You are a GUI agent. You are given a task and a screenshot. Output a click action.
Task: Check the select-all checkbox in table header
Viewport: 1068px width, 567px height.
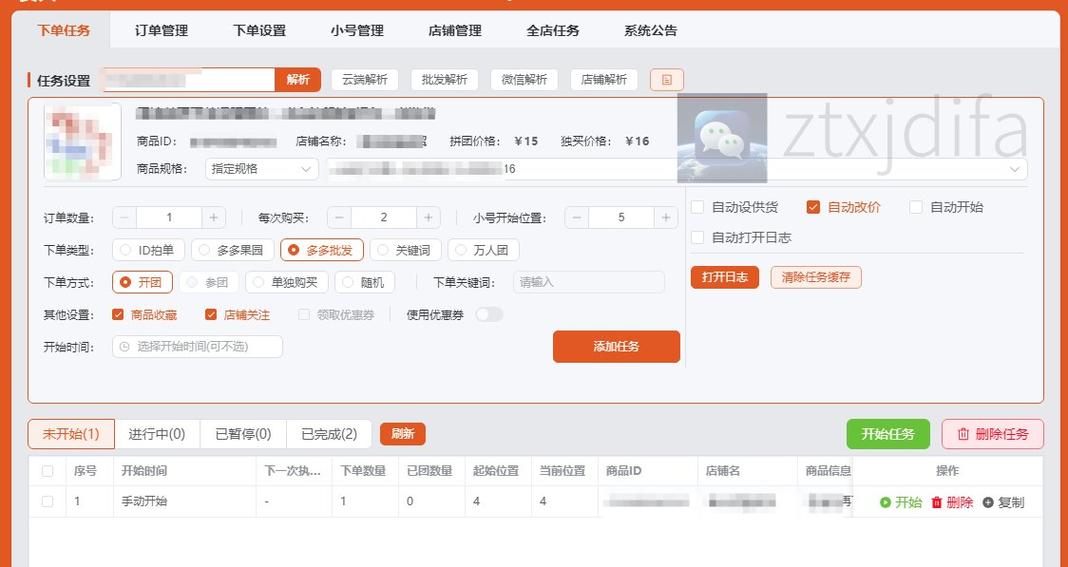coord(48,471)
